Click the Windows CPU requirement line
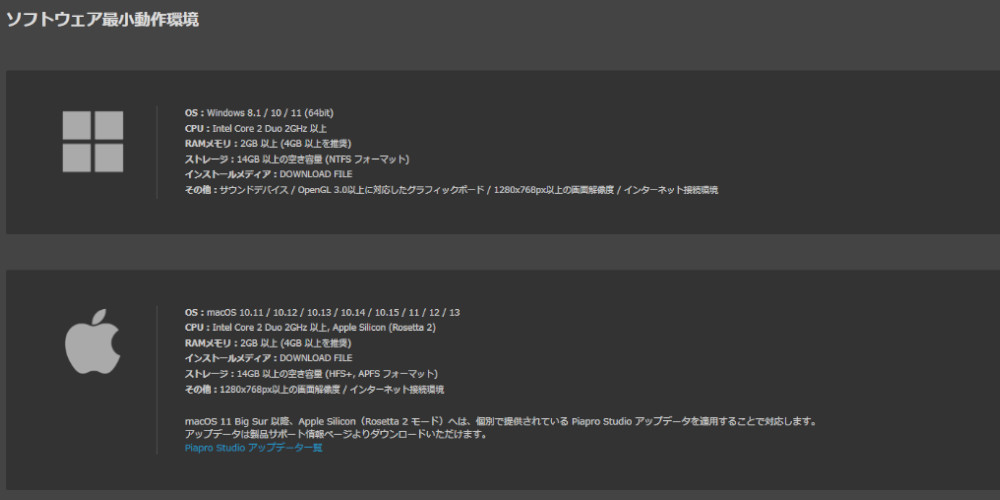This screenshot has width=1000, height=500. click(x=256, y=128)
